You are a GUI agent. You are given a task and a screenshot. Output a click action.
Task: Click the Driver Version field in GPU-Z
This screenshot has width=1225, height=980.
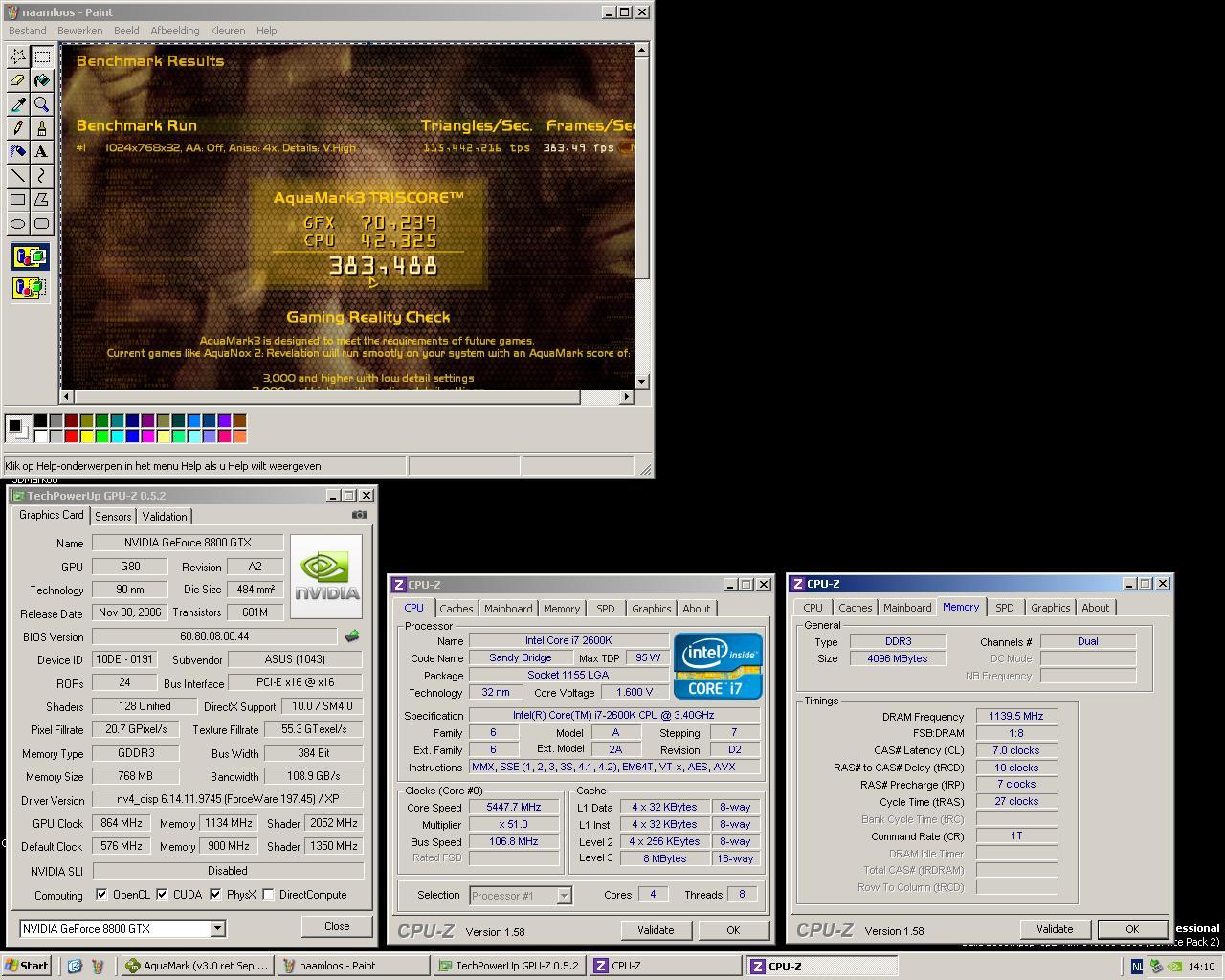point(228,799)
